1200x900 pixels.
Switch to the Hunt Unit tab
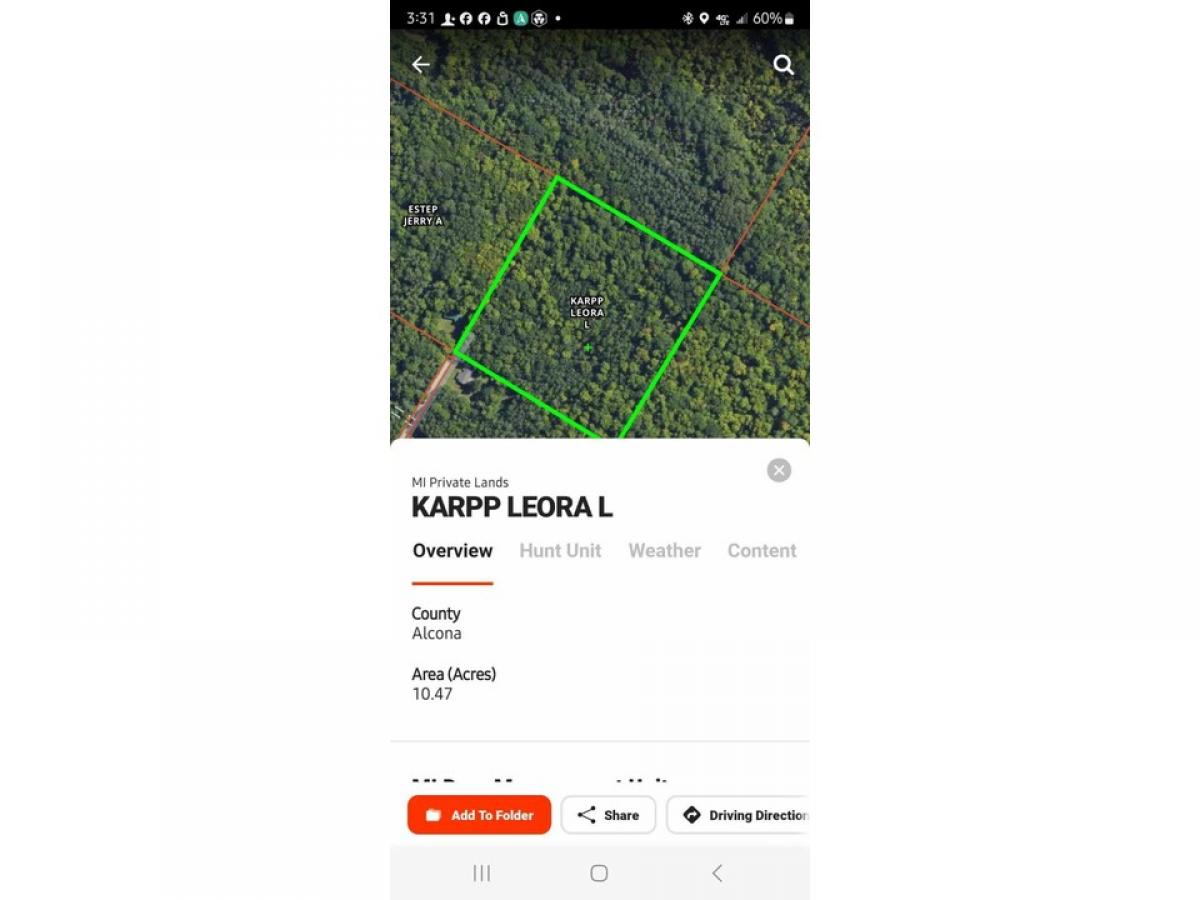pos(560,551)
